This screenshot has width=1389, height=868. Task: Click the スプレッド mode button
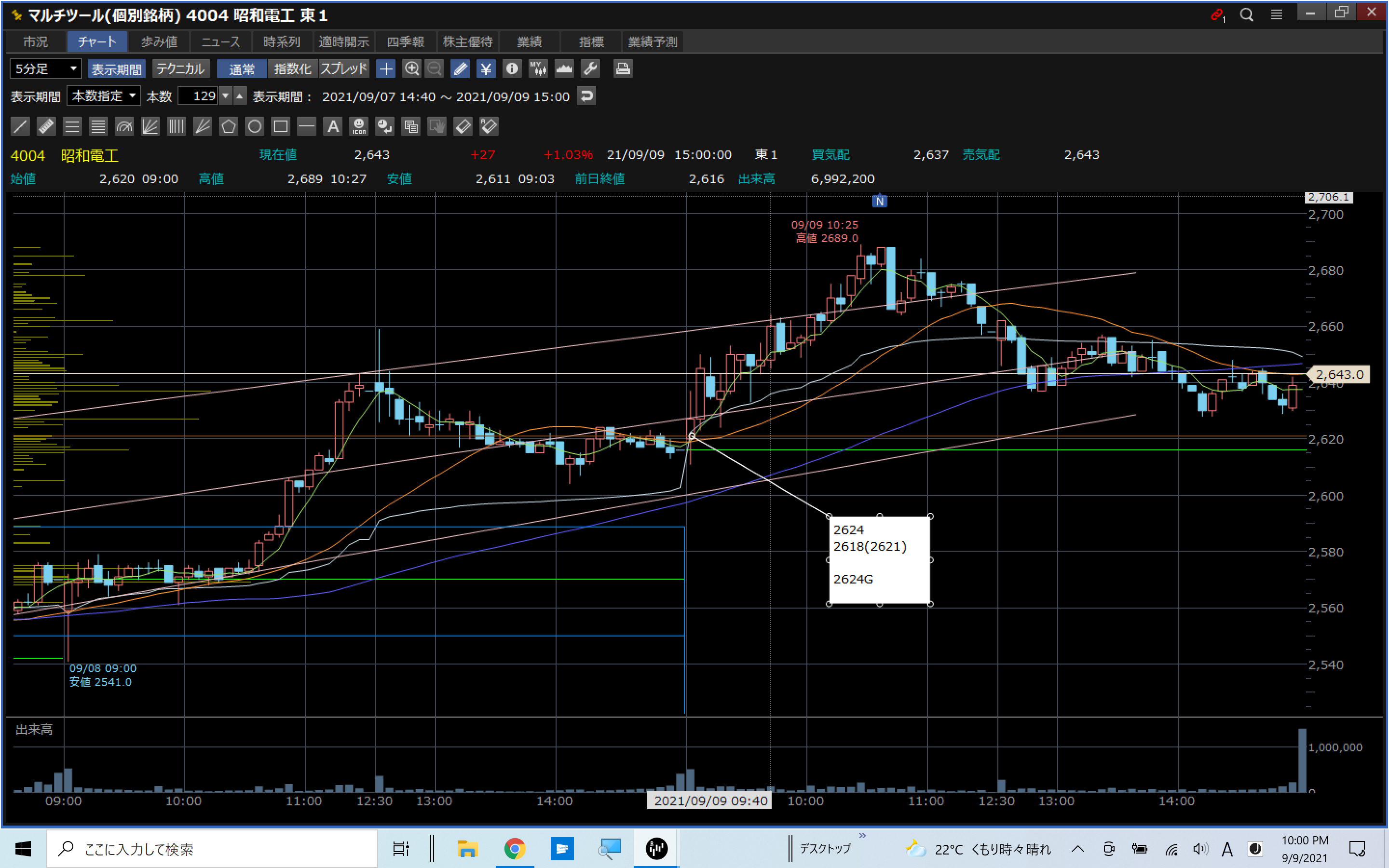(343, 69)
